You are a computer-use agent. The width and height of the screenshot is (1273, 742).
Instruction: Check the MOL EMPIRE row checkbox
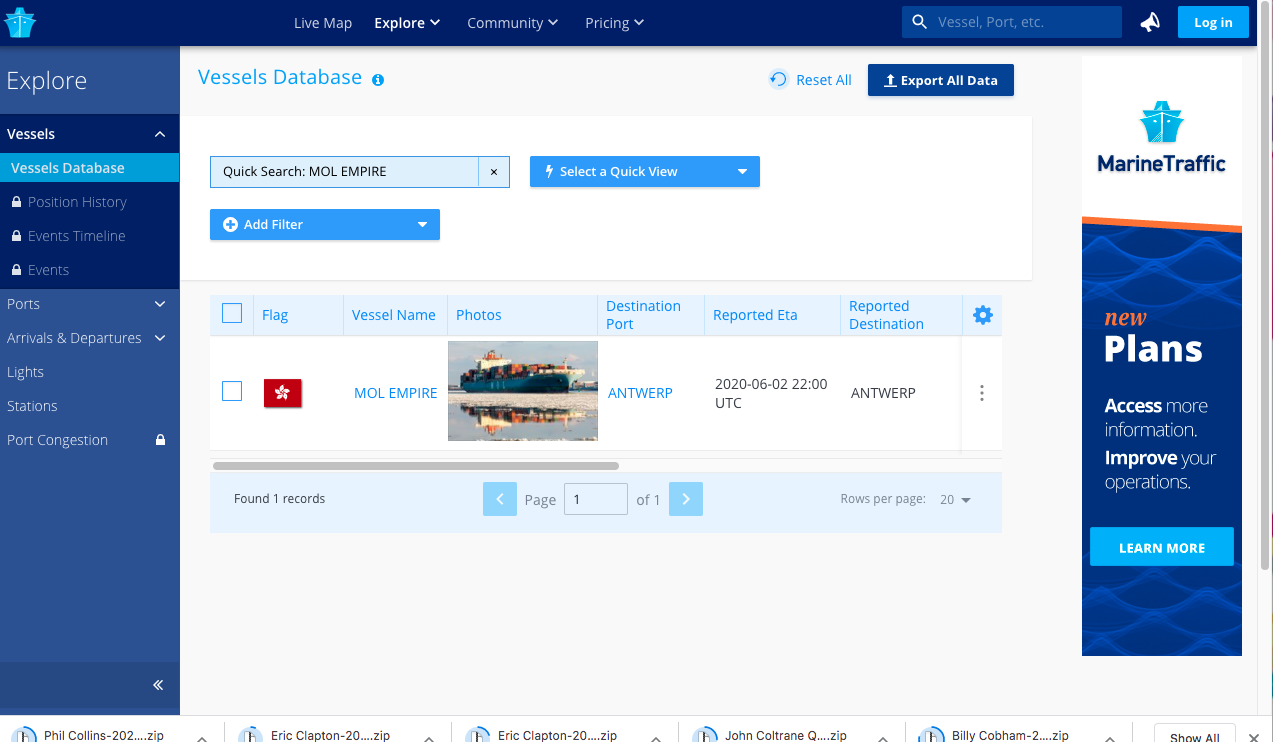pyautogui.click(x=232, y=391)
